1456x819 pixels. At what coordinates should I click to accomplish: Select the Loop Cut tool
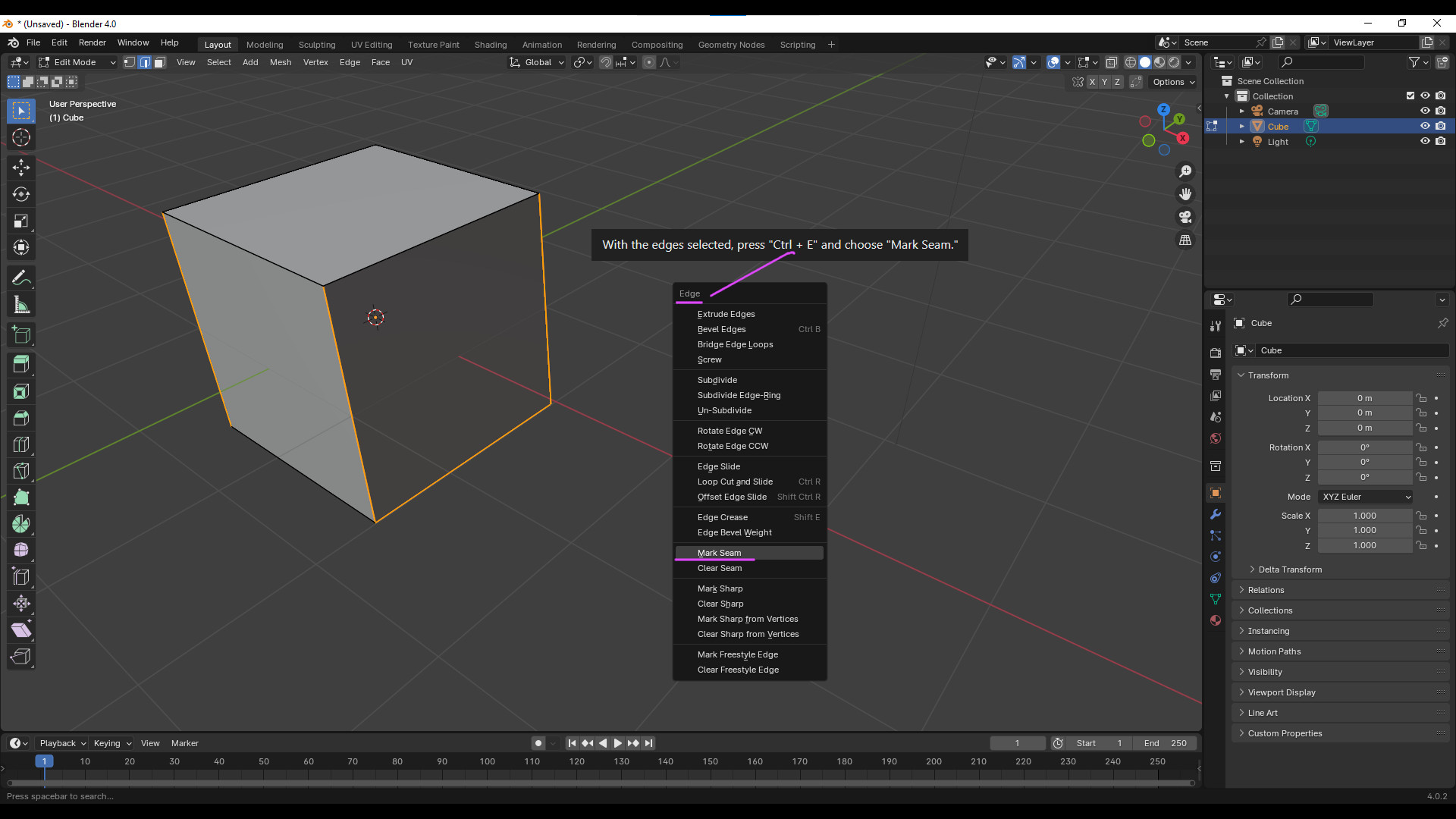21,444
